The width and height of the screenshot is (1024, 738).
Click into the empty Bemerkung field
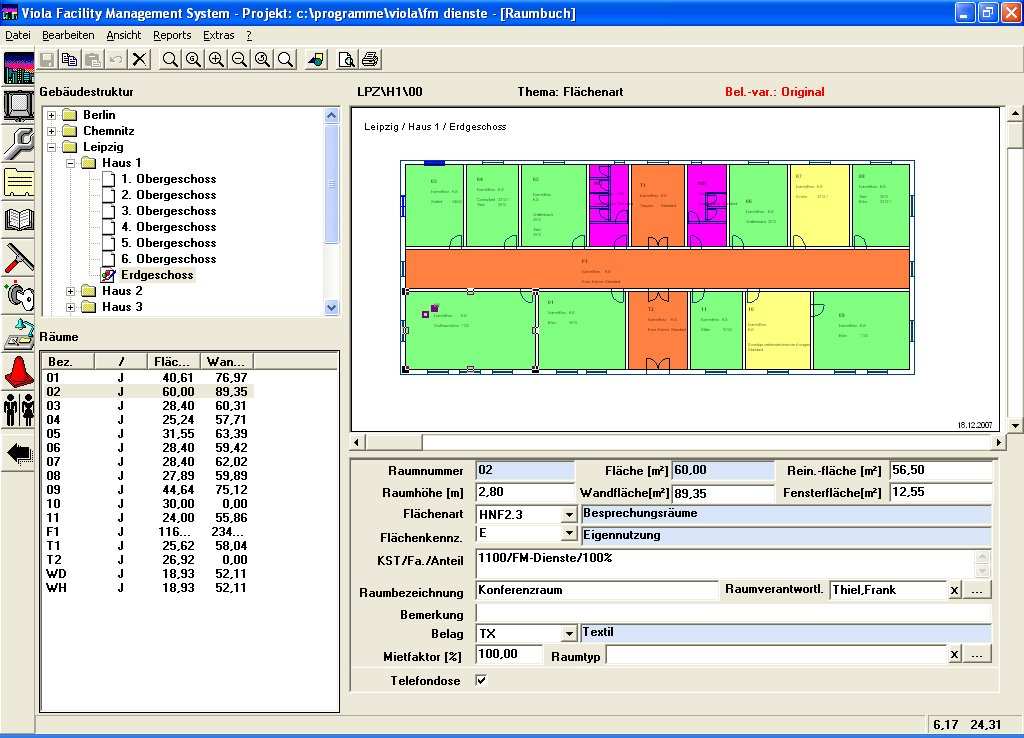point(733,613)
